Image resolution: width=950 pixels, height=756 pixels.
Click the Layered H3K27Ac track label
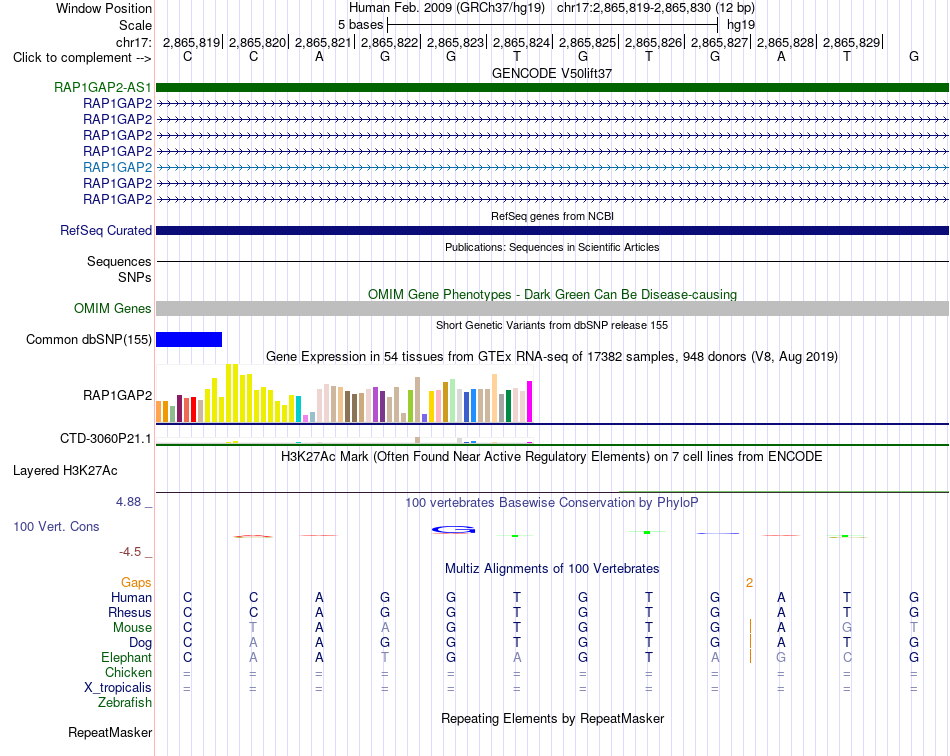[65, 471]
